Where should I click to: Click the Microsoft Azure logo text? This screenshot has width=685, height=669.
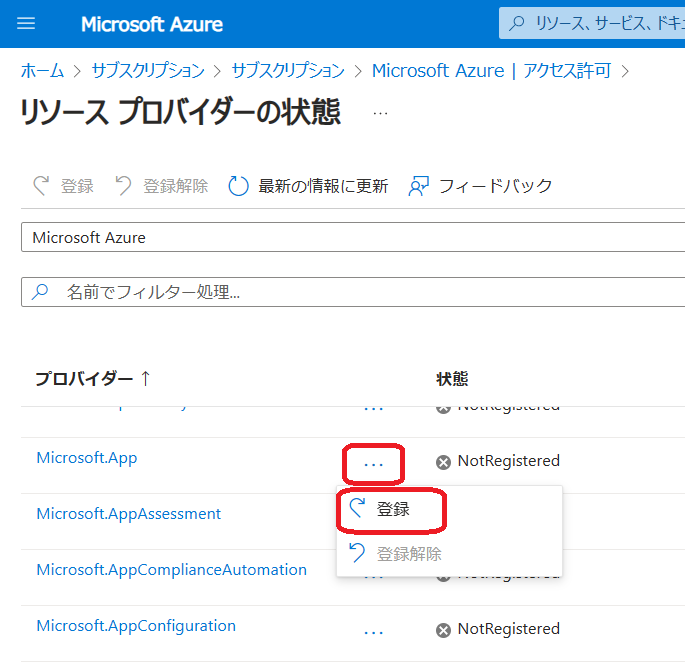point(152,24)
